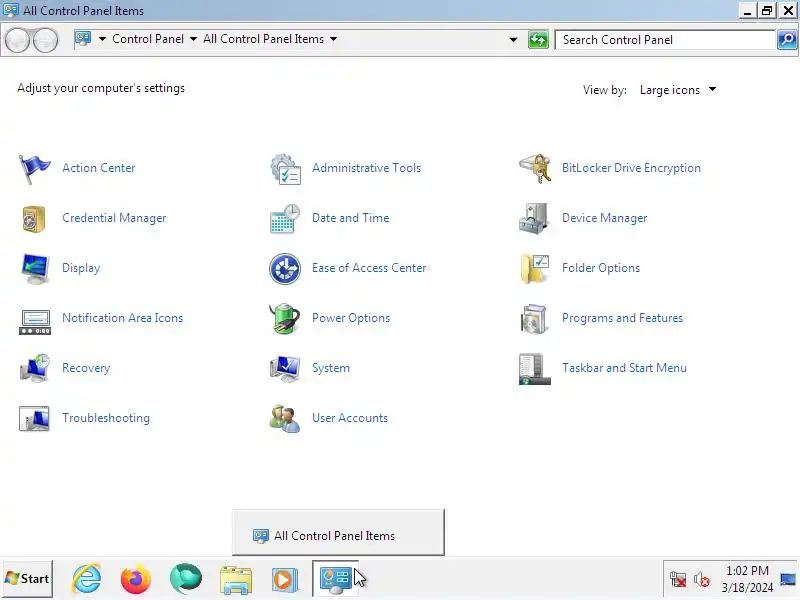The image size is (800, 600).
Task: Open the View by Large icons dropdown
Action: [x=678, y=90]
